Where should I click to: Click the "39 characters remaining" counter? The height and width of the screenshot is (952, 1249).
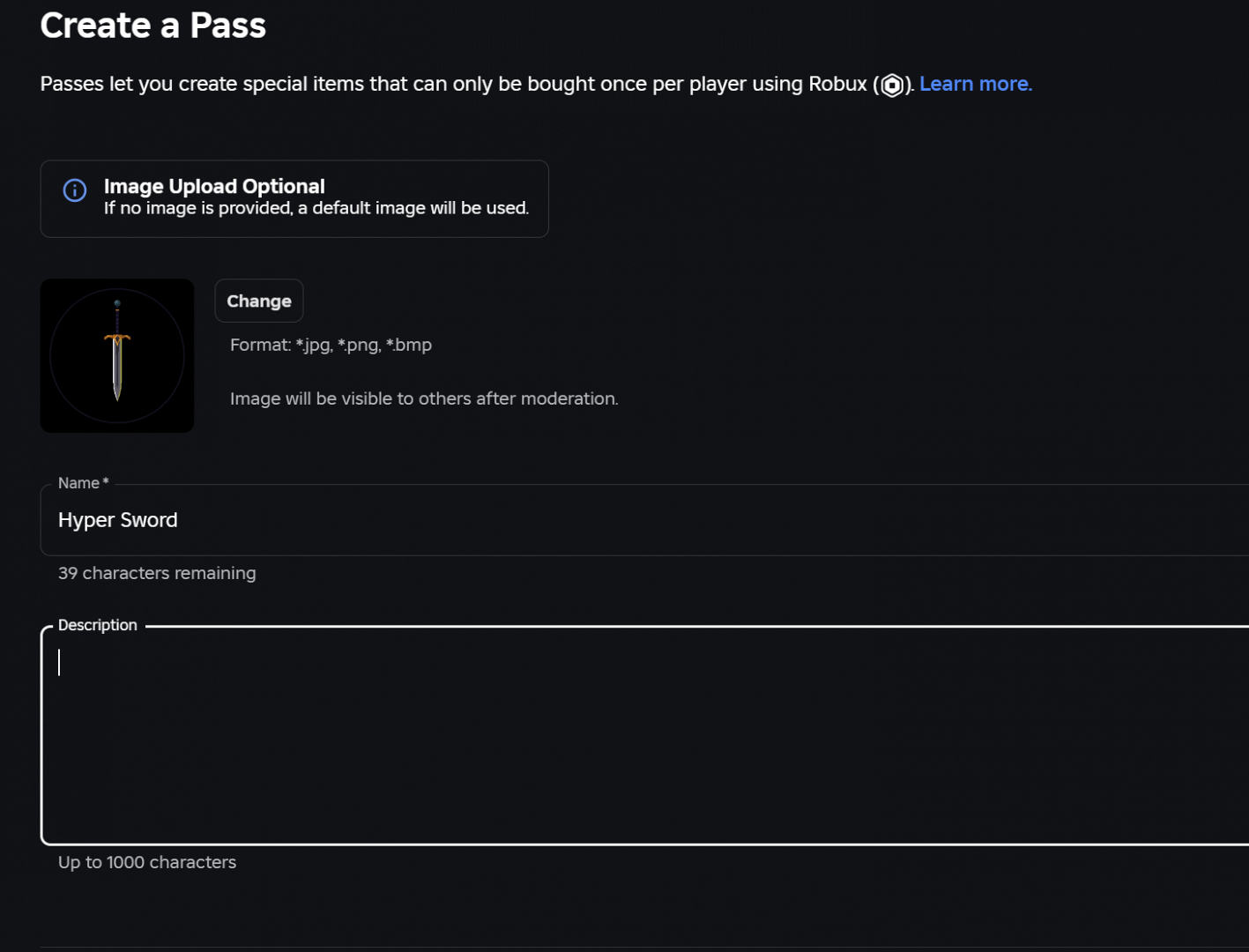(x=157, y=573)
